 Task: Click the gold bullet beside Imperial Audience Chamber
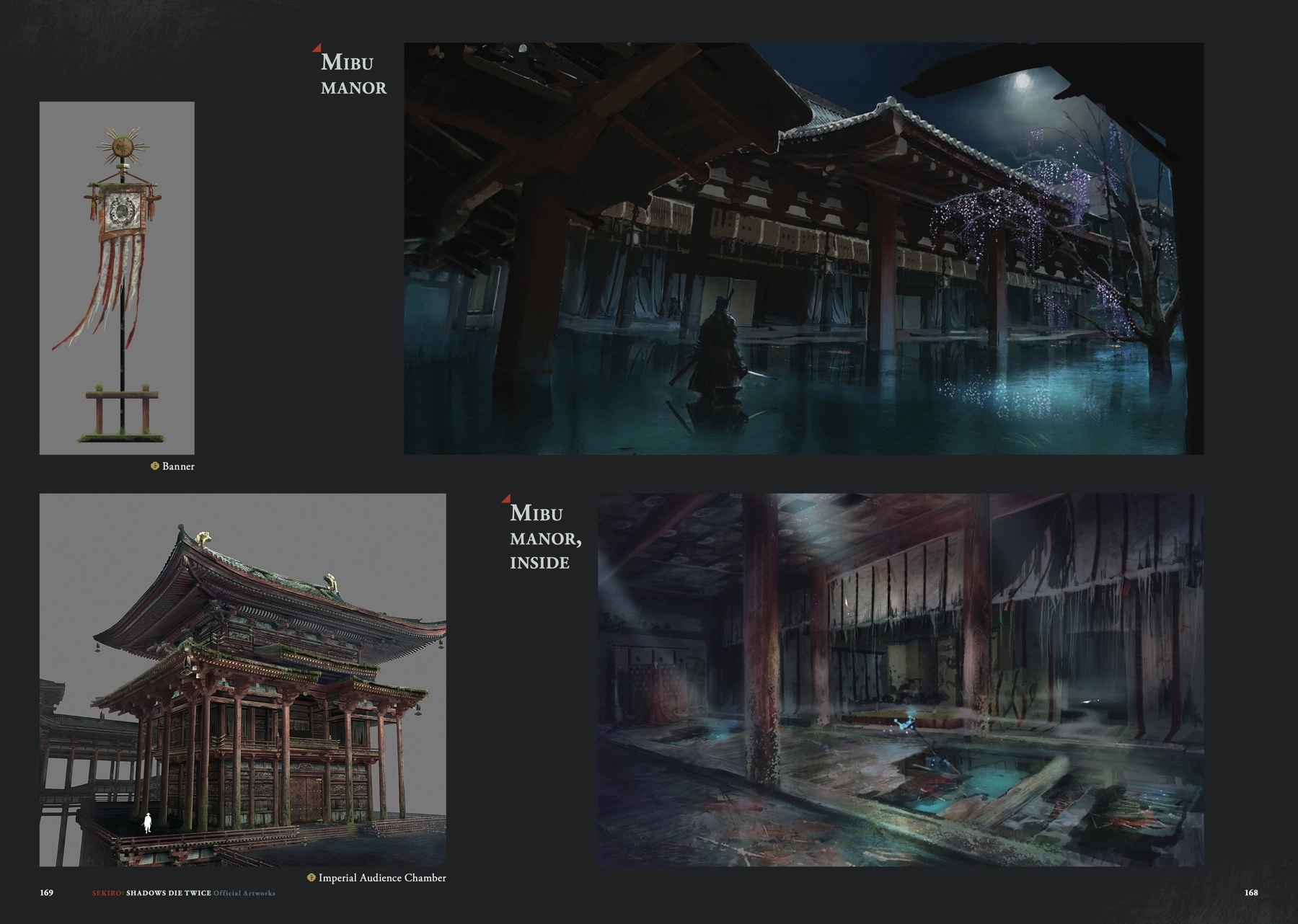tap(312, 878)
